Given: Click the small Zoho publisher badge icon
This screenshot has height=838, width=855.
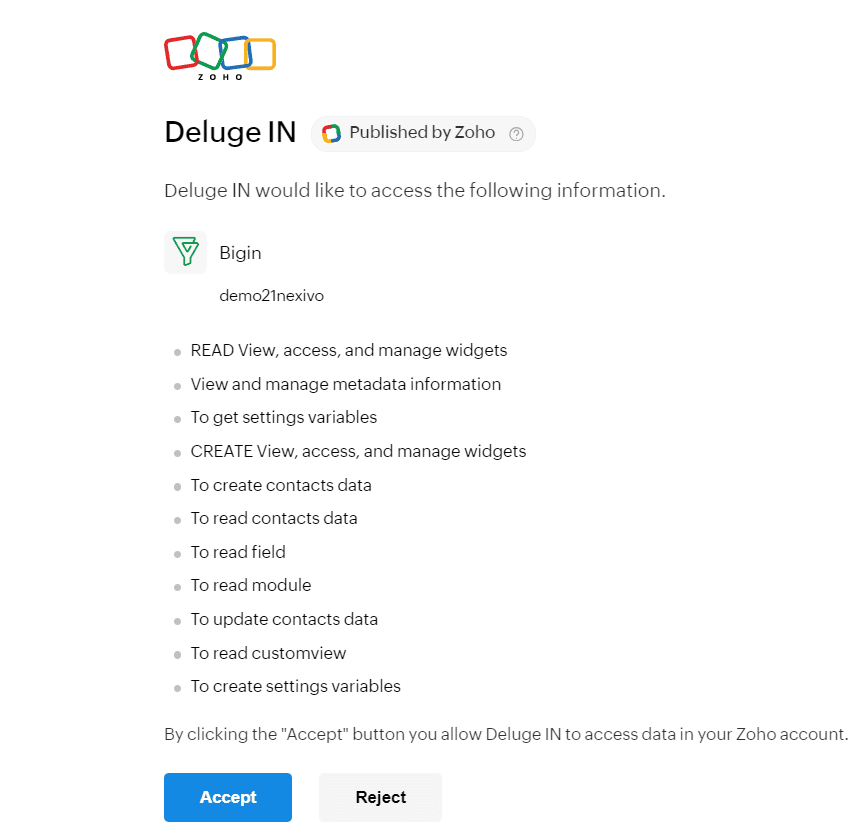Looking at the screenshot, I should [x=331, y=133].
